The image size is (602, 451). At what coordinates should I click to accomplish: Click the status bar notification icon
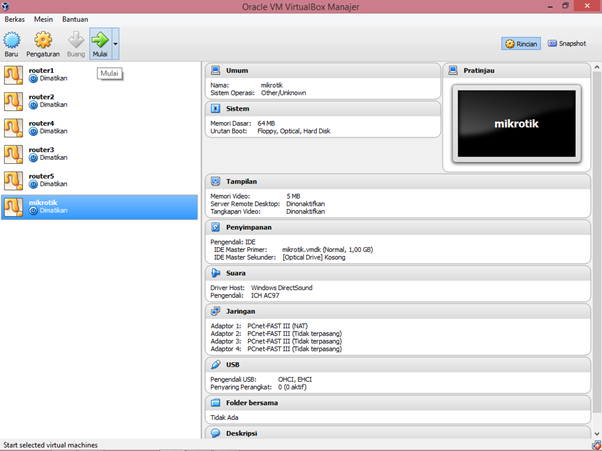pyautogui.click(x=597, y=446)
